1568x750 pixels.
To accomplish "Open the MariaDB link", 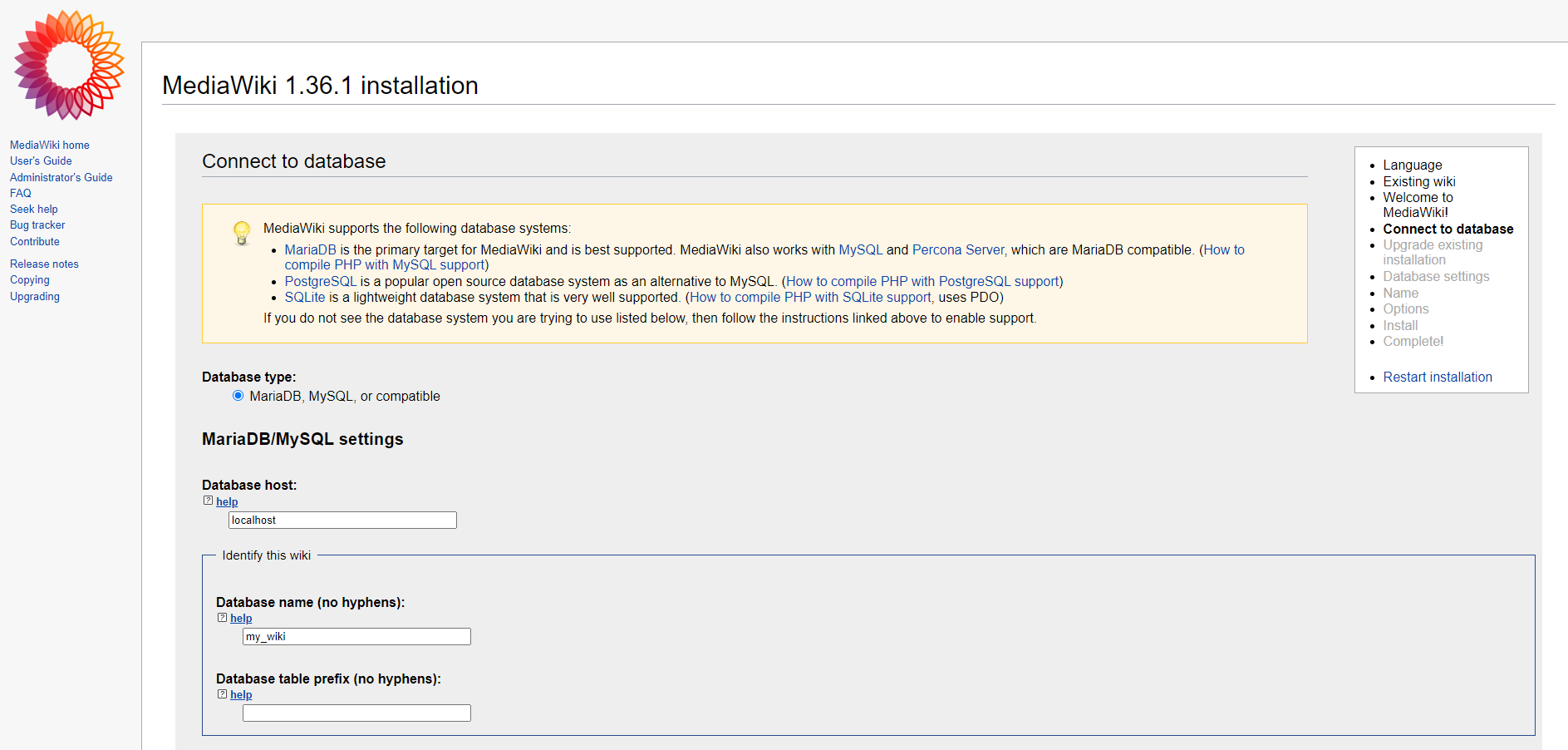I will [310, 249].
